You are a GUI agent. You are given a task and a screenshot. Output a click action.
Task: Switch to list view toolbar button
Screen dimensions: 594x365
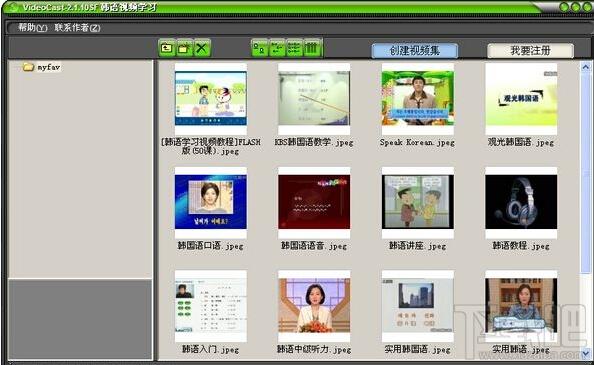click(x=294, y=48)
